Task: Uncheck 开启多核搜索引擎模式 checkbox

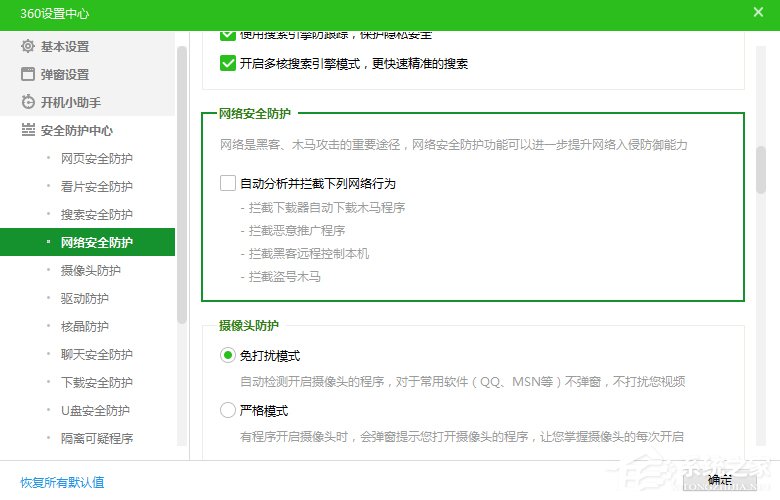Action: tap(227, 64)
